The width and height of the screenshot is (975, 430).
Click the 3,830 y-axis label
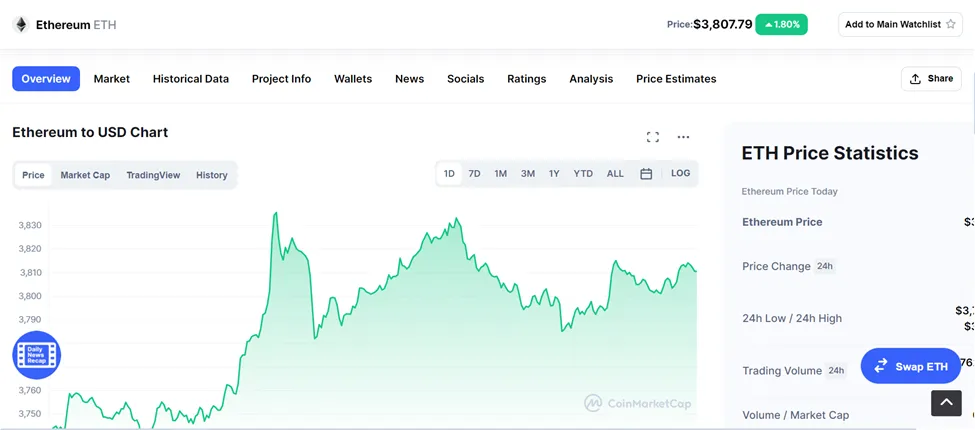(x=30, y=225)
